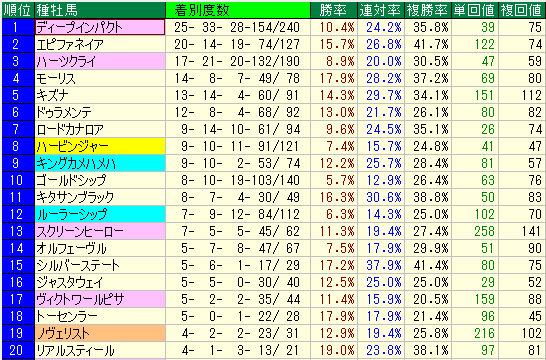Sort by the 順位 column header

pyautogui.click(x=18, y=10)
